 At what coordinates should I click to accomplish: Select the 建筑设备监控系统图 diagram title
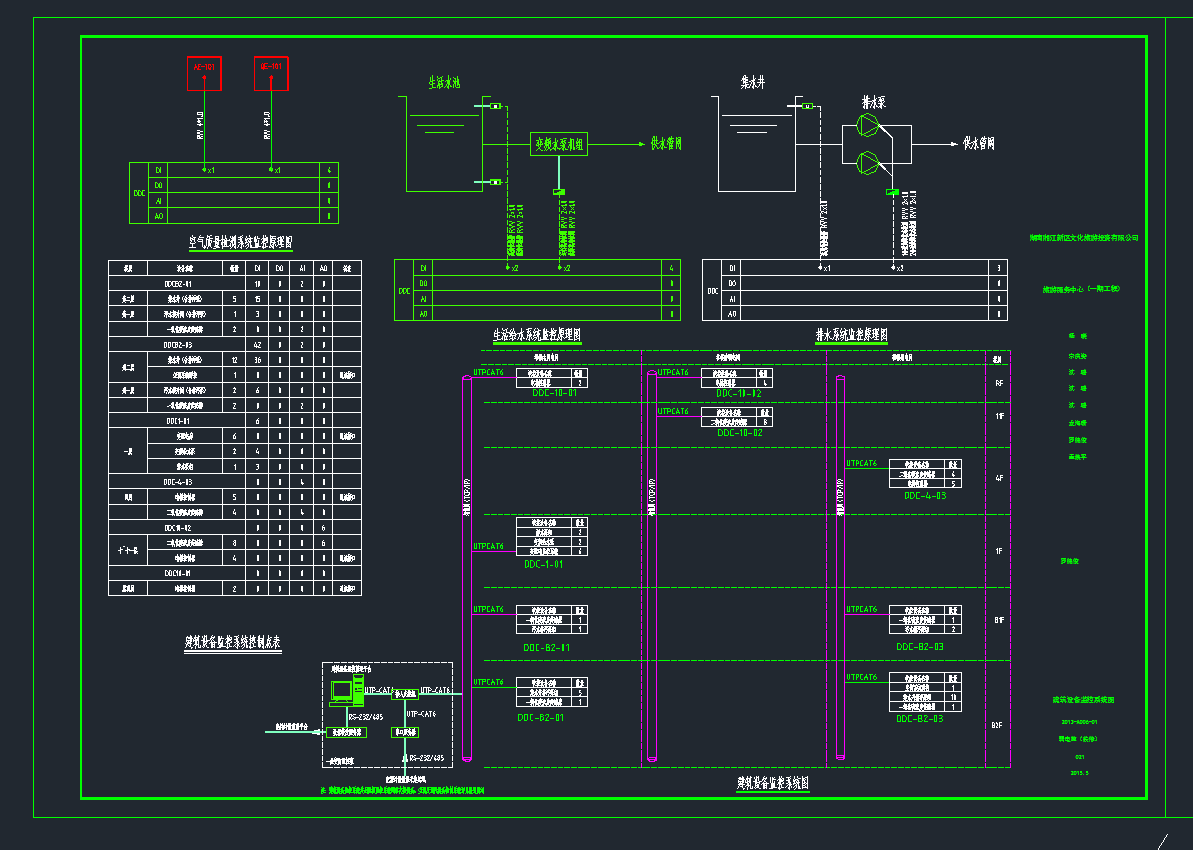coord(772,785)
